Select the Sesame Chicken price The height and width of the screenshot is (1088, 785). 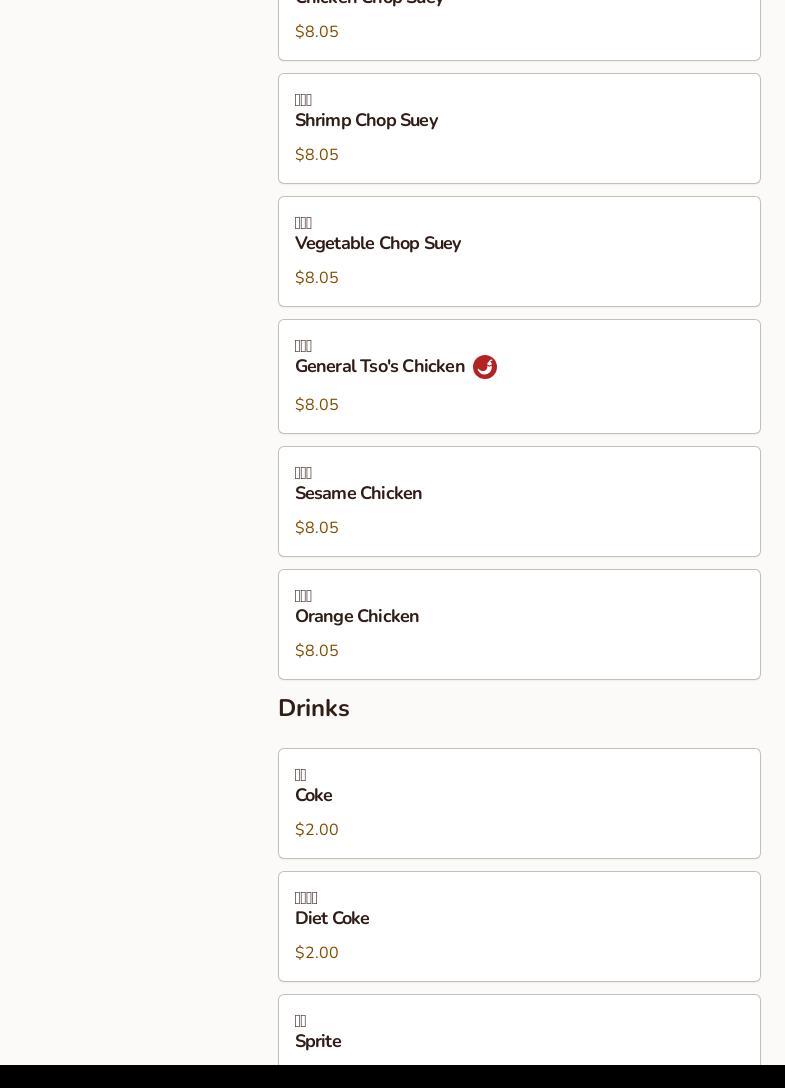pyautogui.click(x=316, y=528)
